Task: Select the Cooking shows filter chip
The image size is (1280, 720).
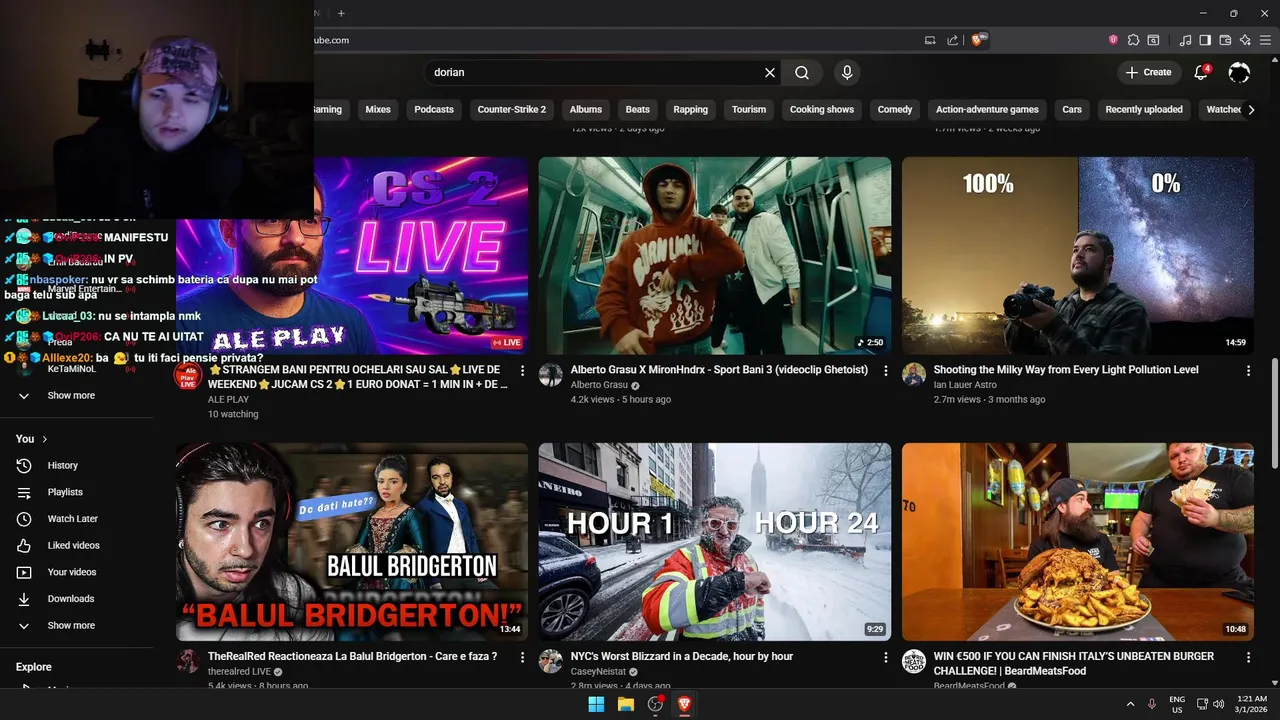Action: (x=822, y=110)
